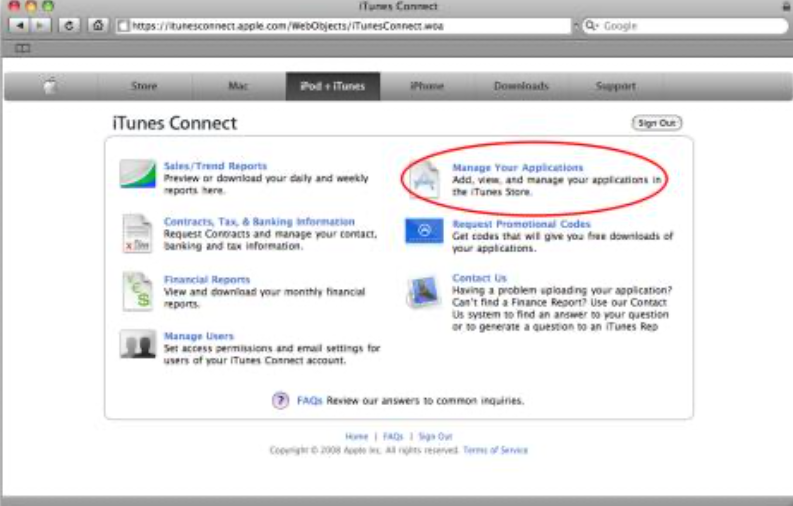Reload the page with the refresh icon

click(69, 25)
